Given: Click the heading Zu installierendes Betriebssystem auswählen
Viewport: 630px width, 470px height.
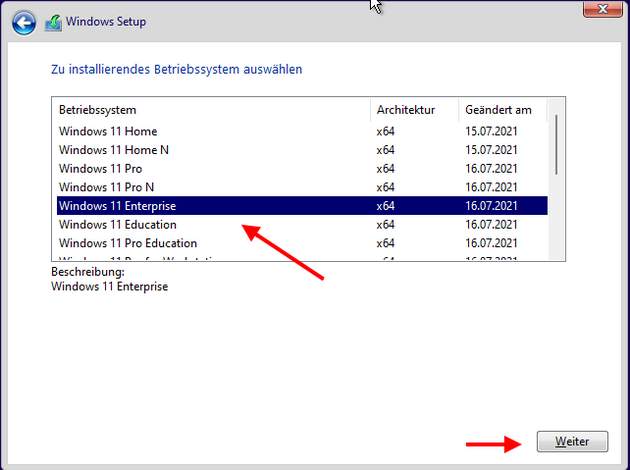Looking at the screenshot, I should tap(176, 70).
